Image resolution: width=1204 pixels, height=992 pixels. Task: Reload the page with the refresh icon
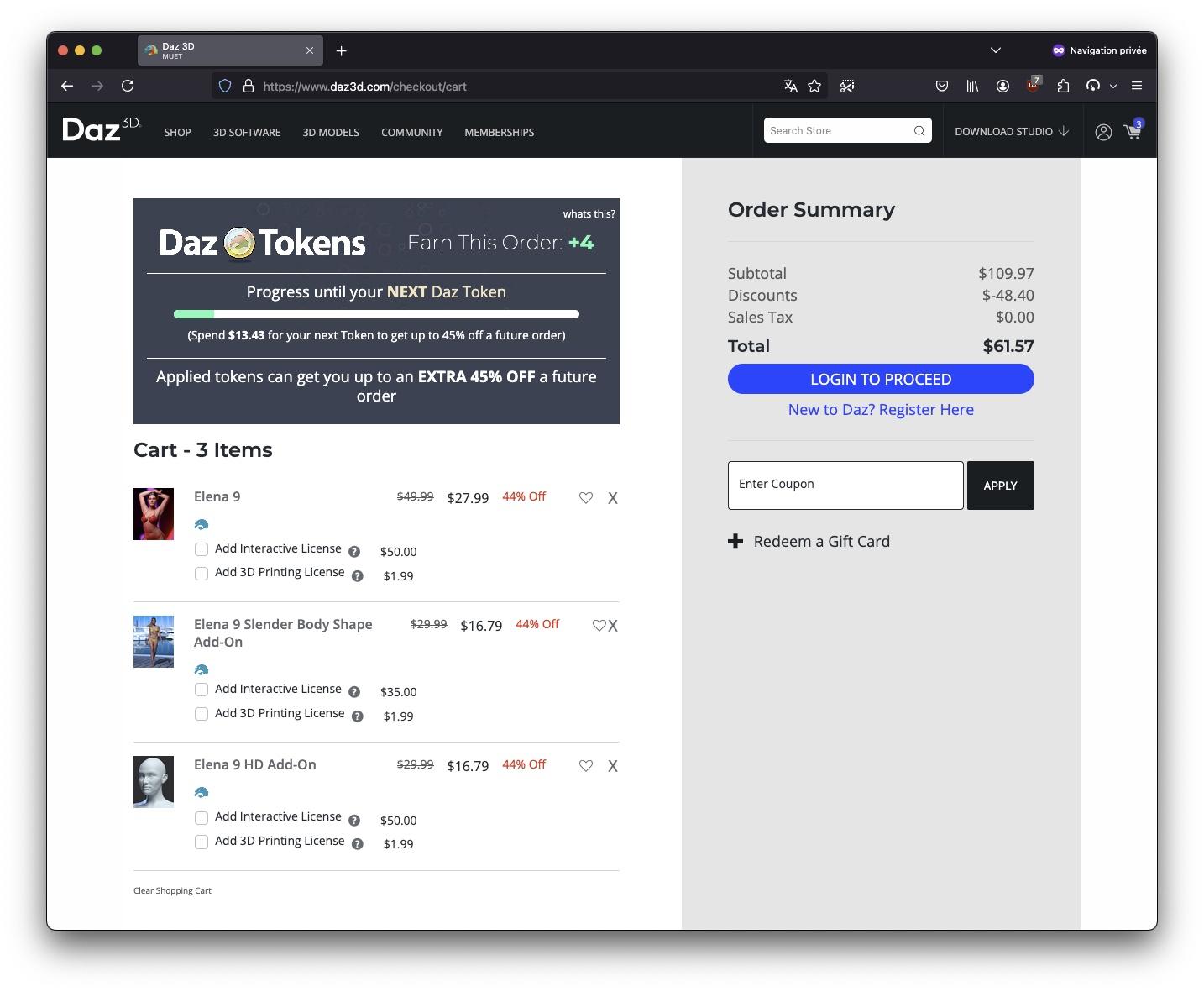[128, 86]
